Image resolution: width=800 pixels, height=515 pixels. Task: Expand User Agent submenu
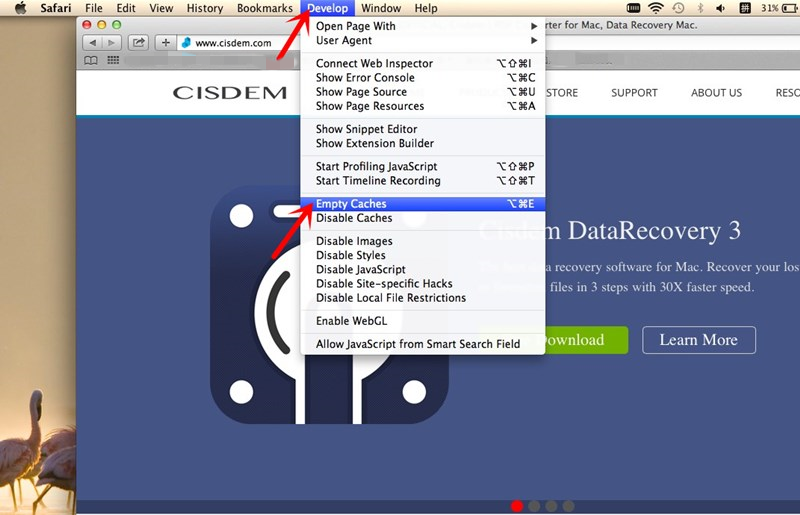tap(423, 40)
